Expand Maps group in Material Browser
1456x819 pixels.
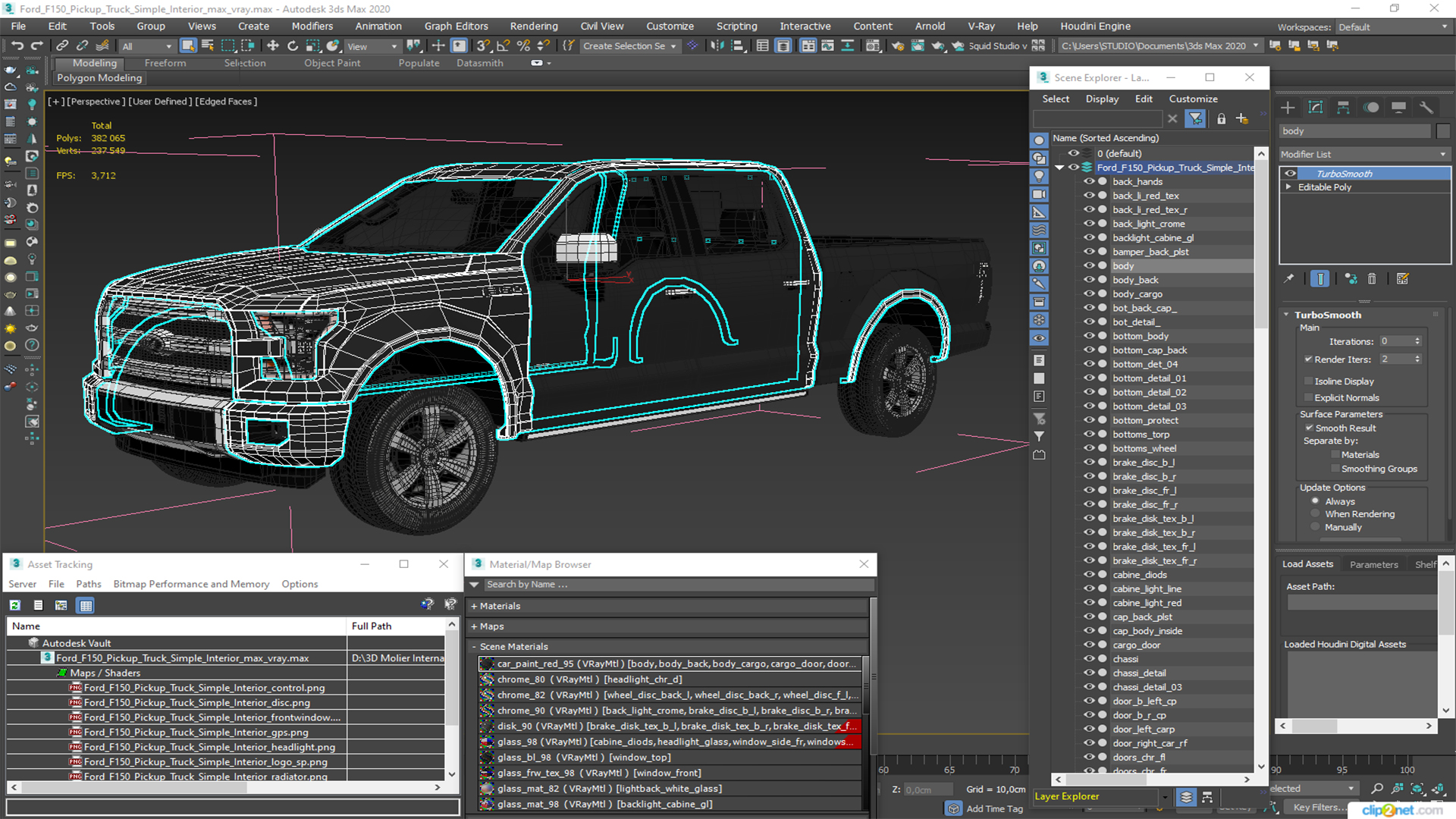474,626
